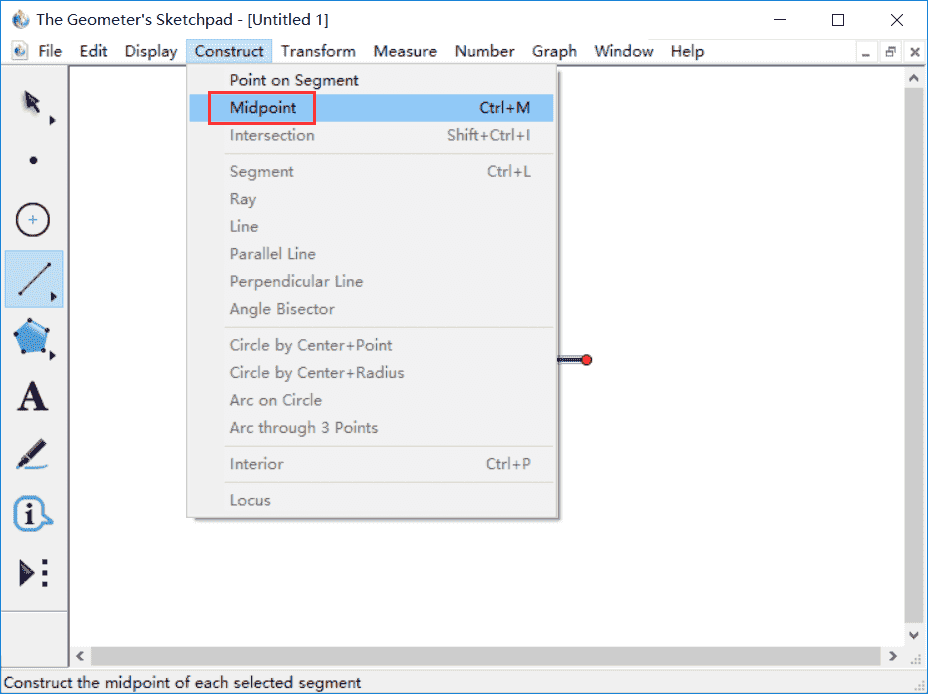Click the horizontal scrollbar left arrow
The width and height of the screenshot is (928, 694).
[80, 656]
